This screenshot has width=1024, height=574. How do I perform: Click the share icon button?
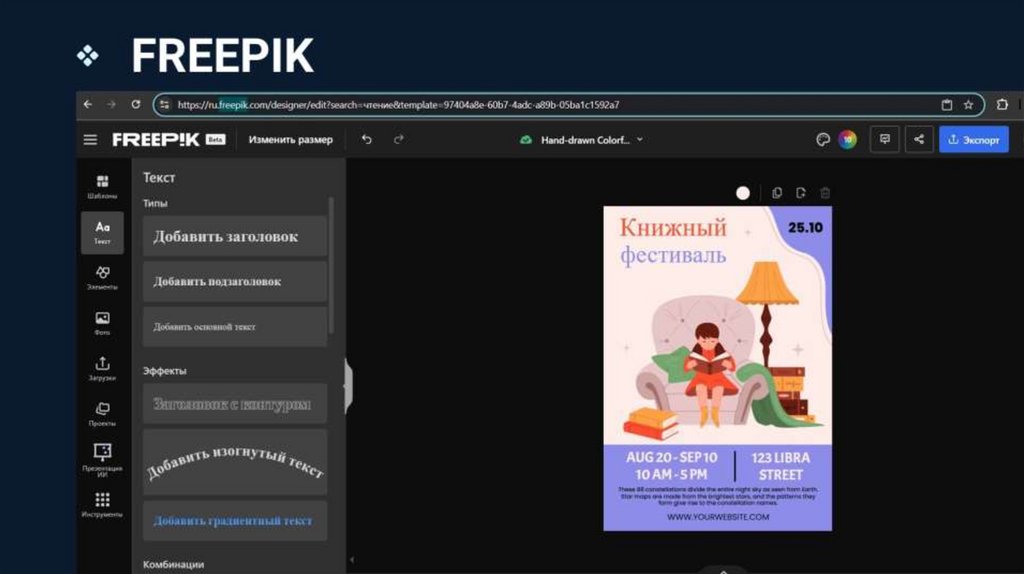(x=919, y=139)
